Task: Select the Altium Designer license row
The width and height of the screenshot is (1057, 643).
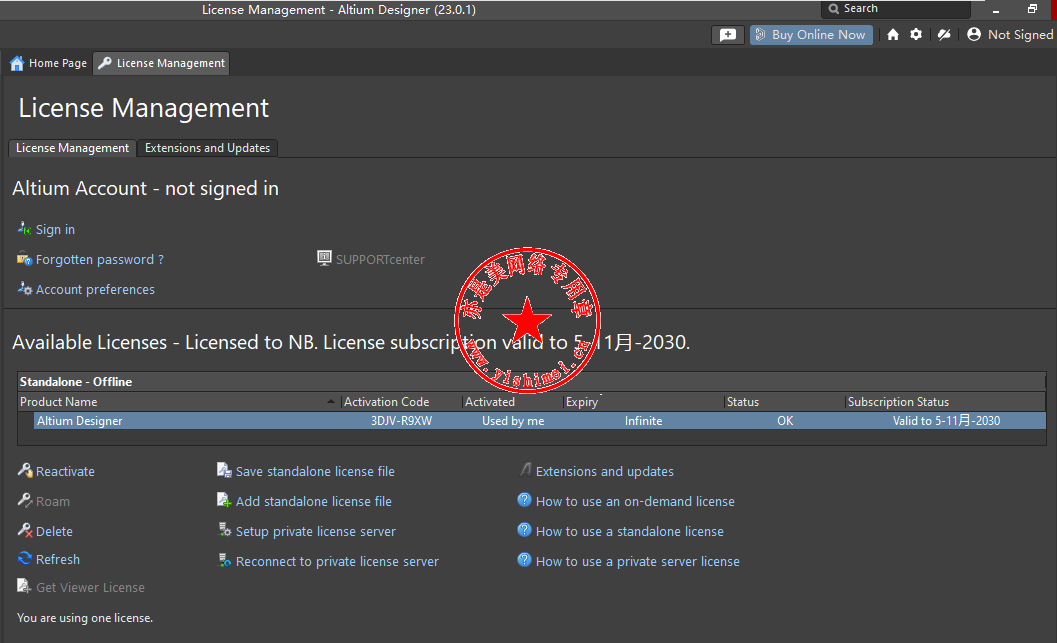Action: pyautogui.click(x=539, y=421)
